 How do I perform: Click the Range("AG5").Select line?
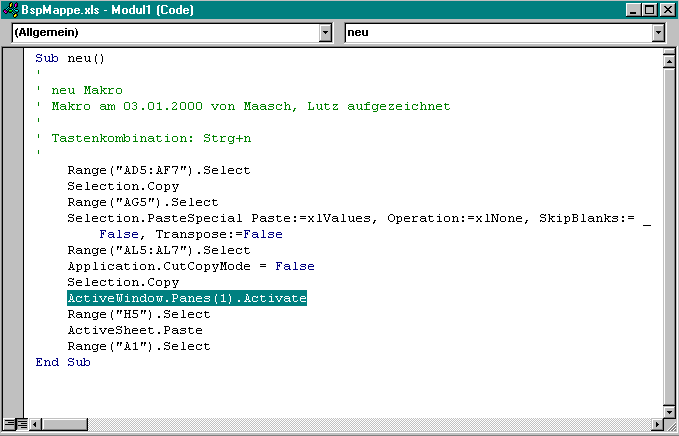point(142,202)
